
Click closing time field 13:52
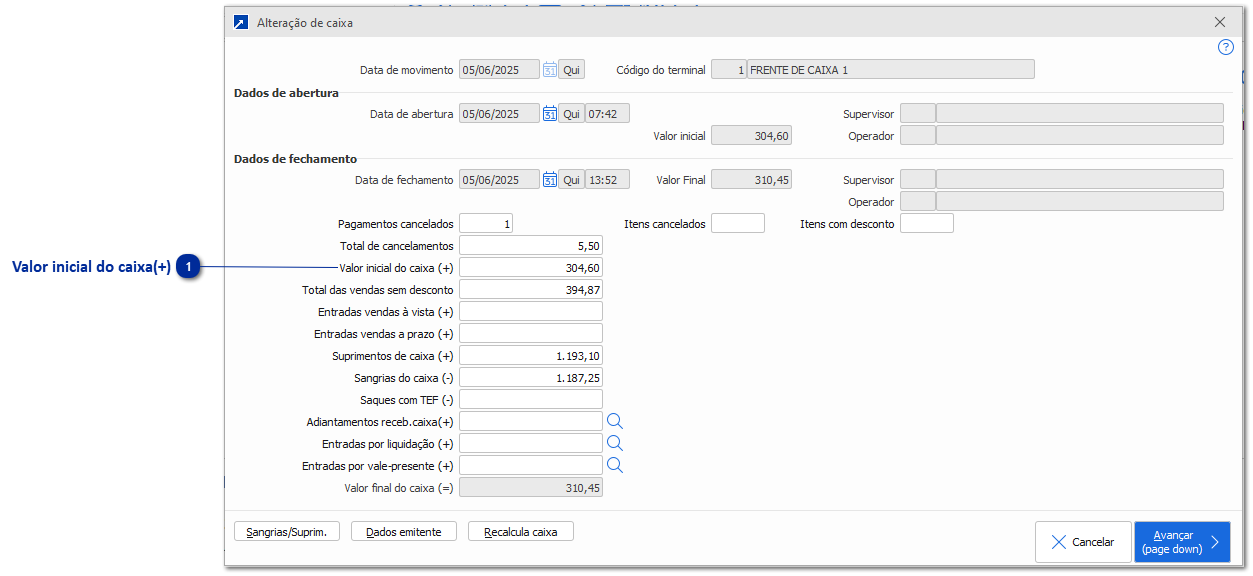pos(607,180)
